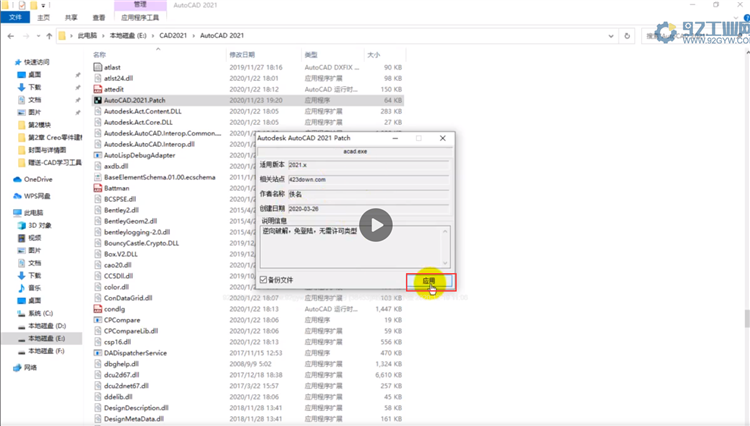Click the 本地磁盘 (E:) breadcrumb
750x426 pixels.
(128, 36)
